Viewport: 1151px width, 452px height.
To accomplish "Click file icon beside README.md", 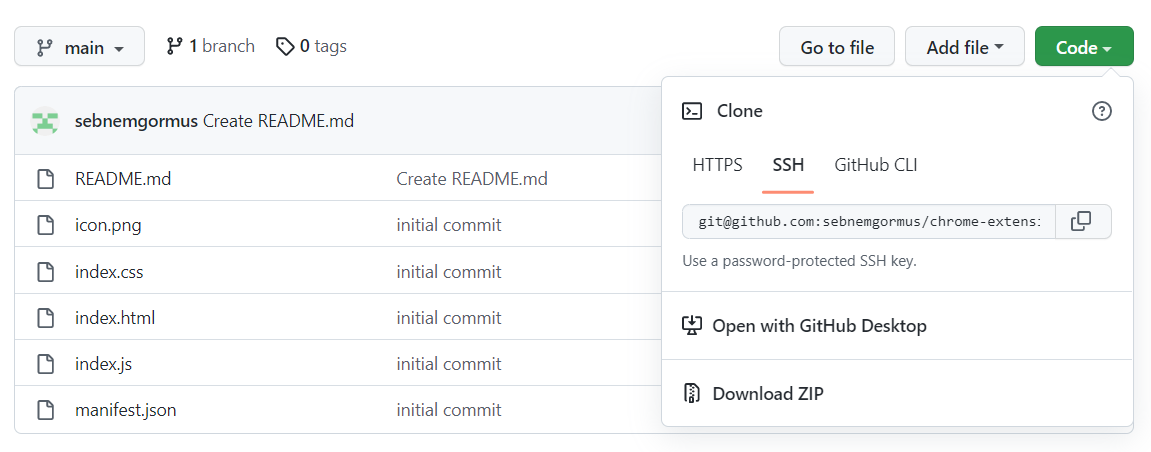I will point(46,178).
